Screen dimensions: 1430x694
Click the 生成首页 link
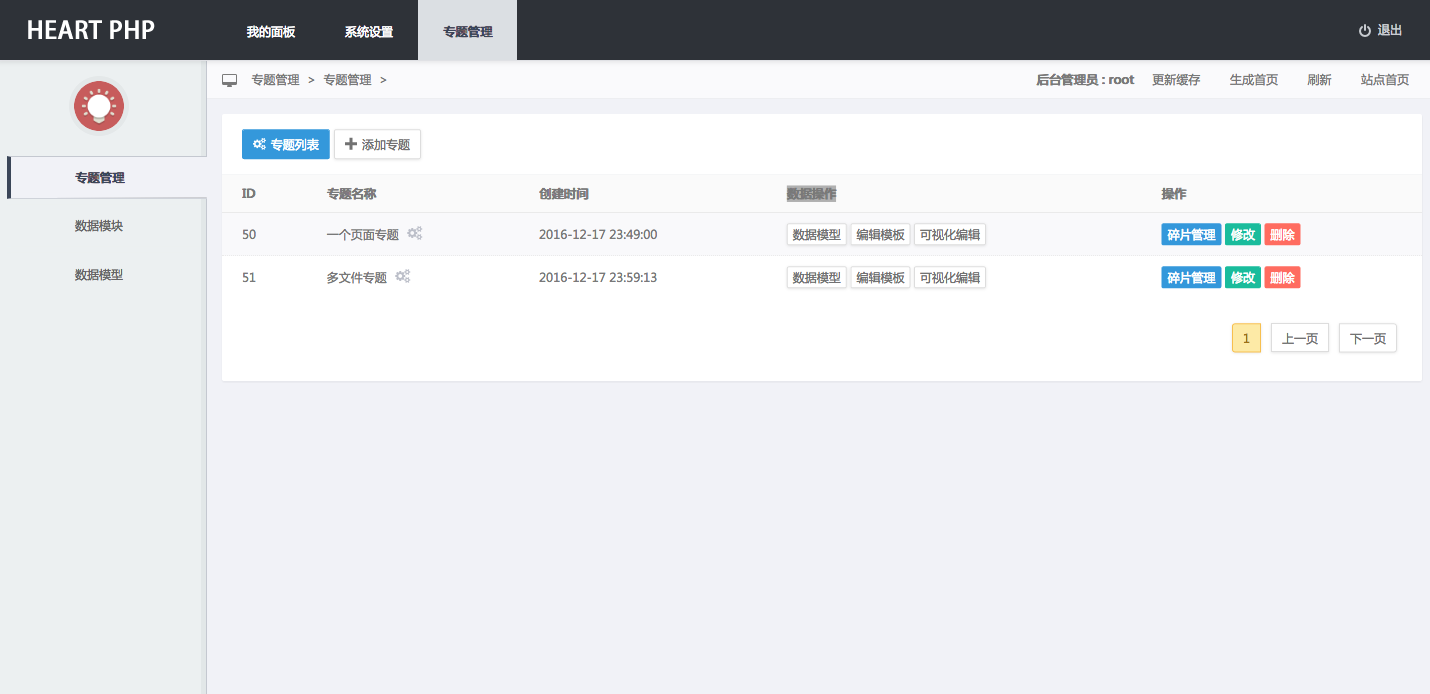[1254, 80]
